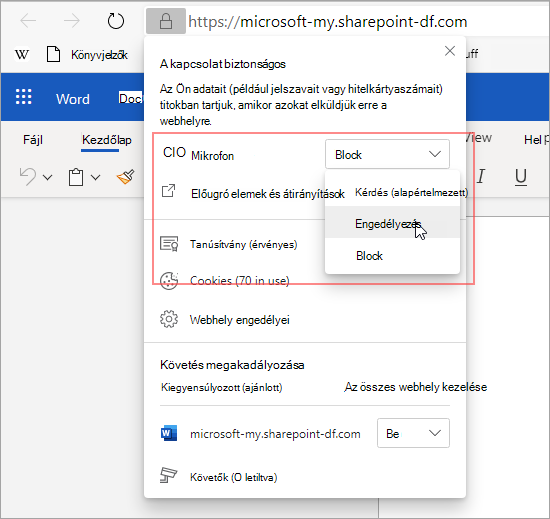550x519 pixels.
Task: Click the browser forward arrow
Action: [72, 21]
